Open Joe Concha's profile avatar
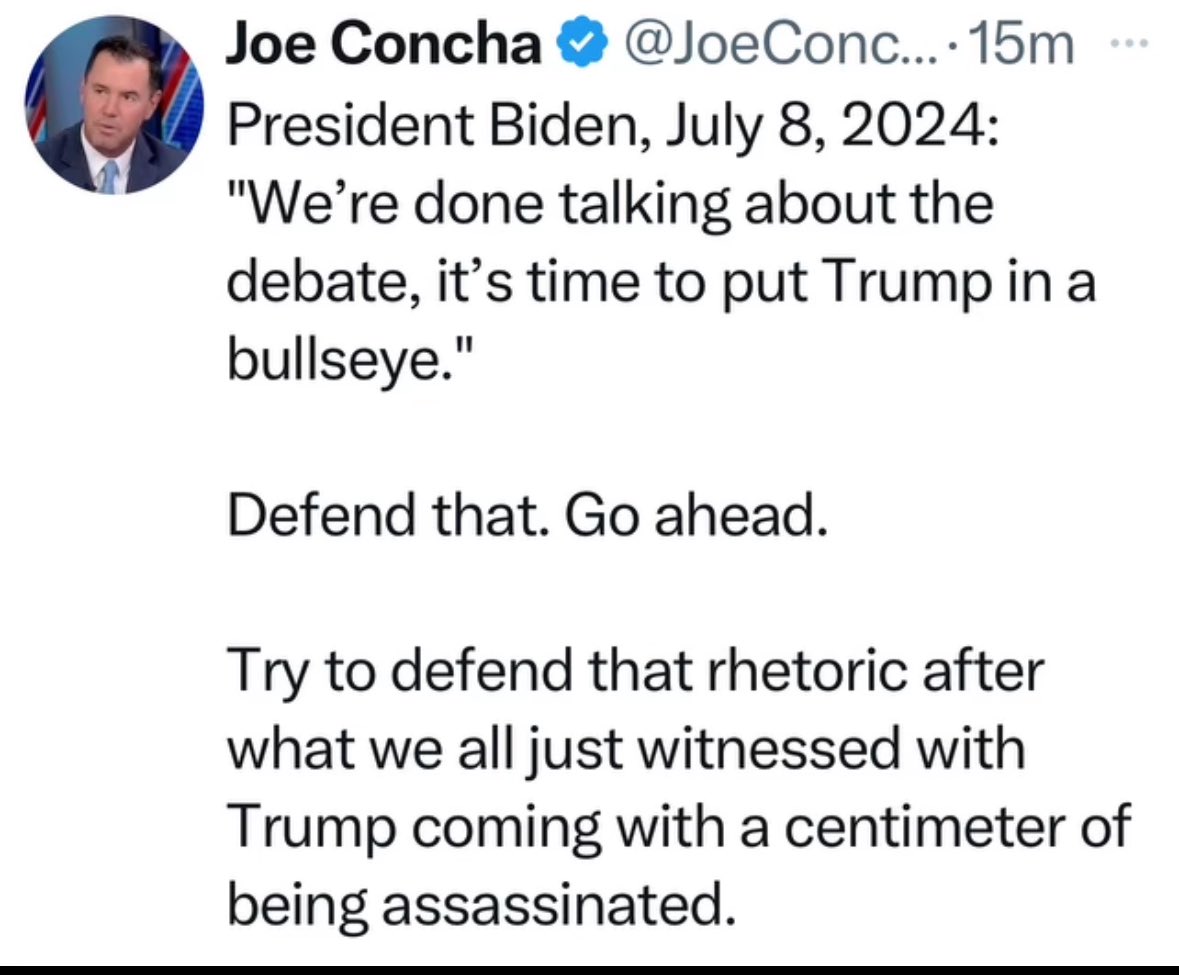Screen dimensions: 1179x975 coord(112,106)
